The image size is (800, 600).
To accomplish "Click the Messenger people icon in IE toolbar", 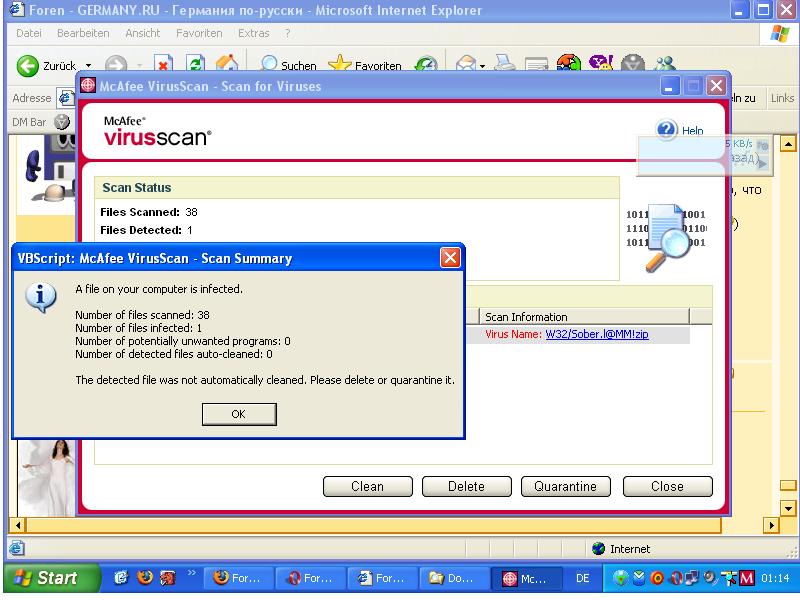I will pyautogui.click(x=665, y=64).
